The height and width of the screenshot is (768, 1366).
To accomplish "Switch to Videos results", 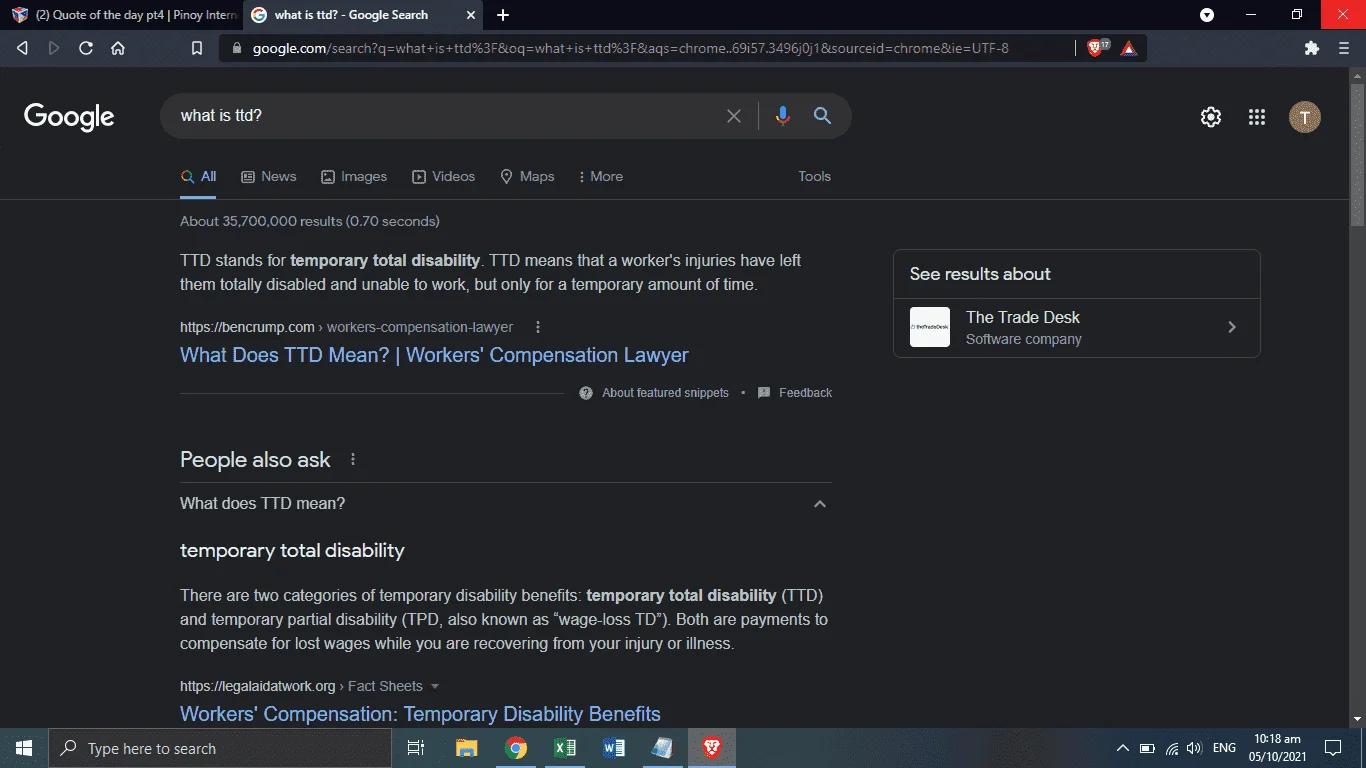I will coord(443,176).
